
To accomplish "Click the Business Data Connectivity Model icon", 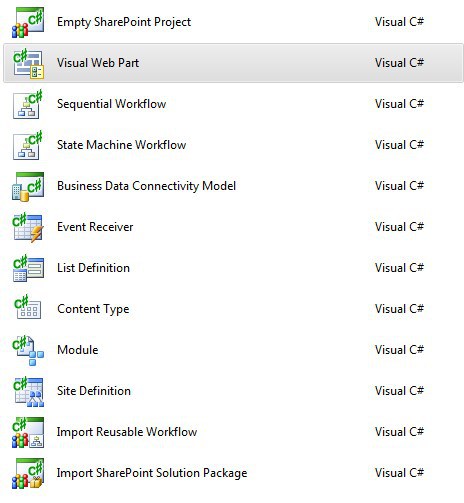I will 28,186.
